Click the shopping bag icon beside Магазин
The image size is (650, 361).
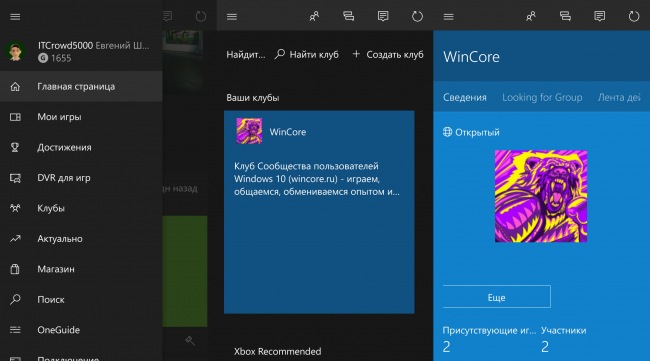coord(15,269)
